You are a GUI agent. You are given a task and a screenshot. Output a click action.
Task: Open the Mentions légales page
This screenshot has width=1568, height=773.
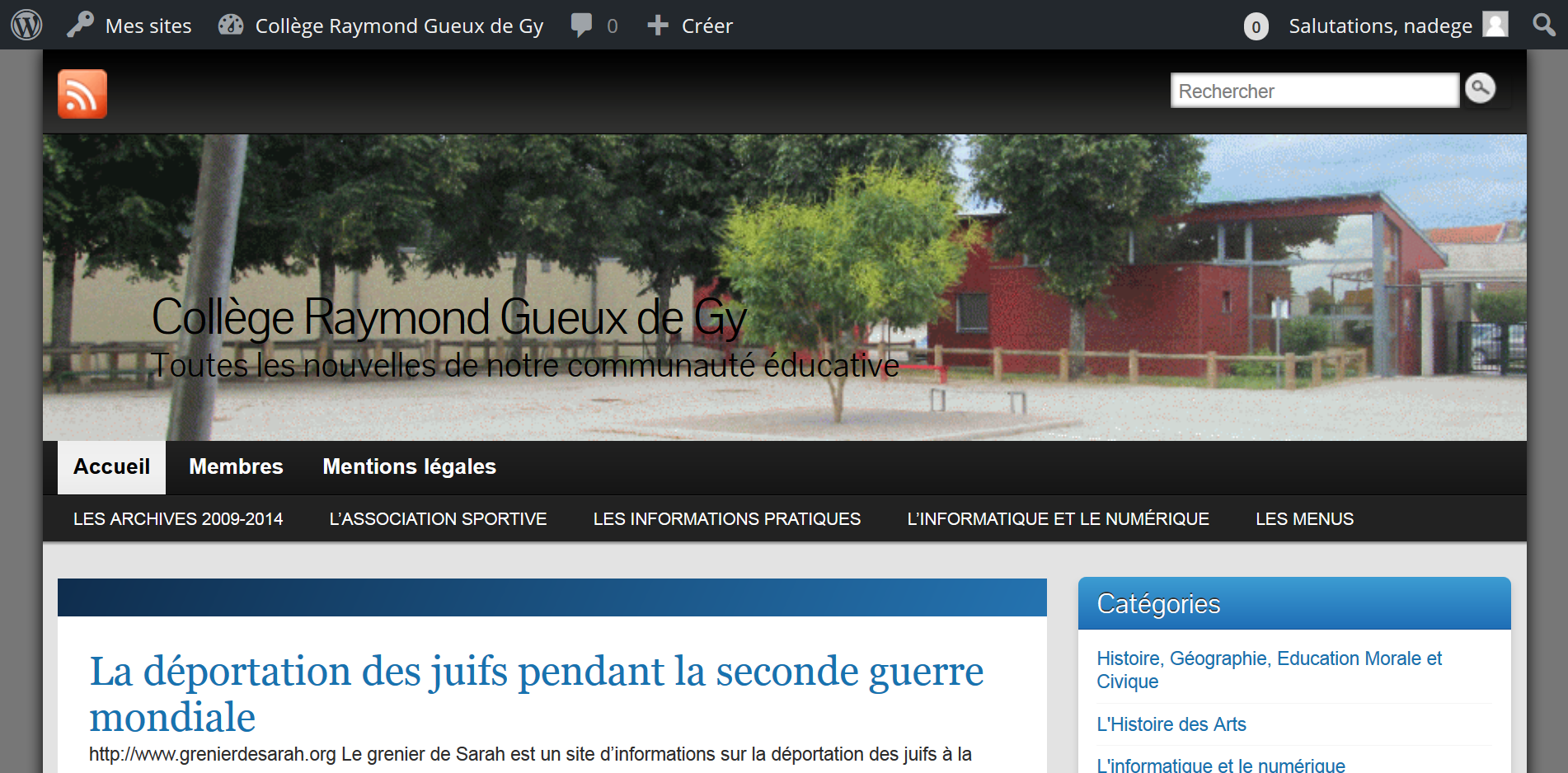[x=409, y=467]
